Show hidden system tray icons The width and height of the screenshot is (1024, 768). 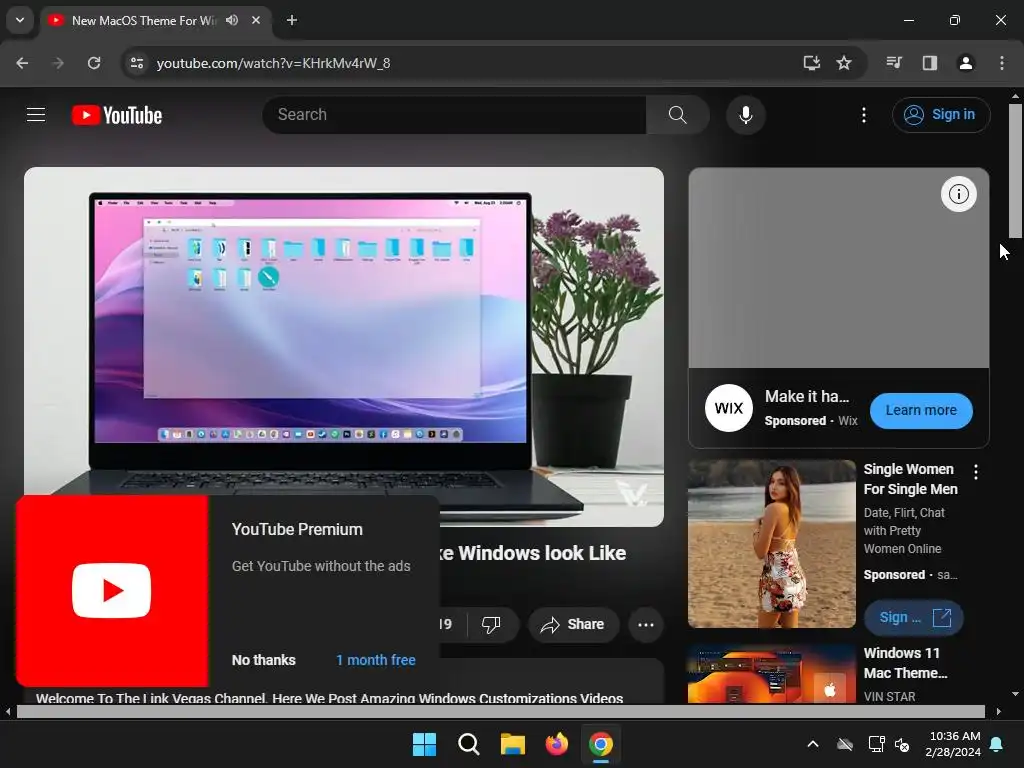813,744
